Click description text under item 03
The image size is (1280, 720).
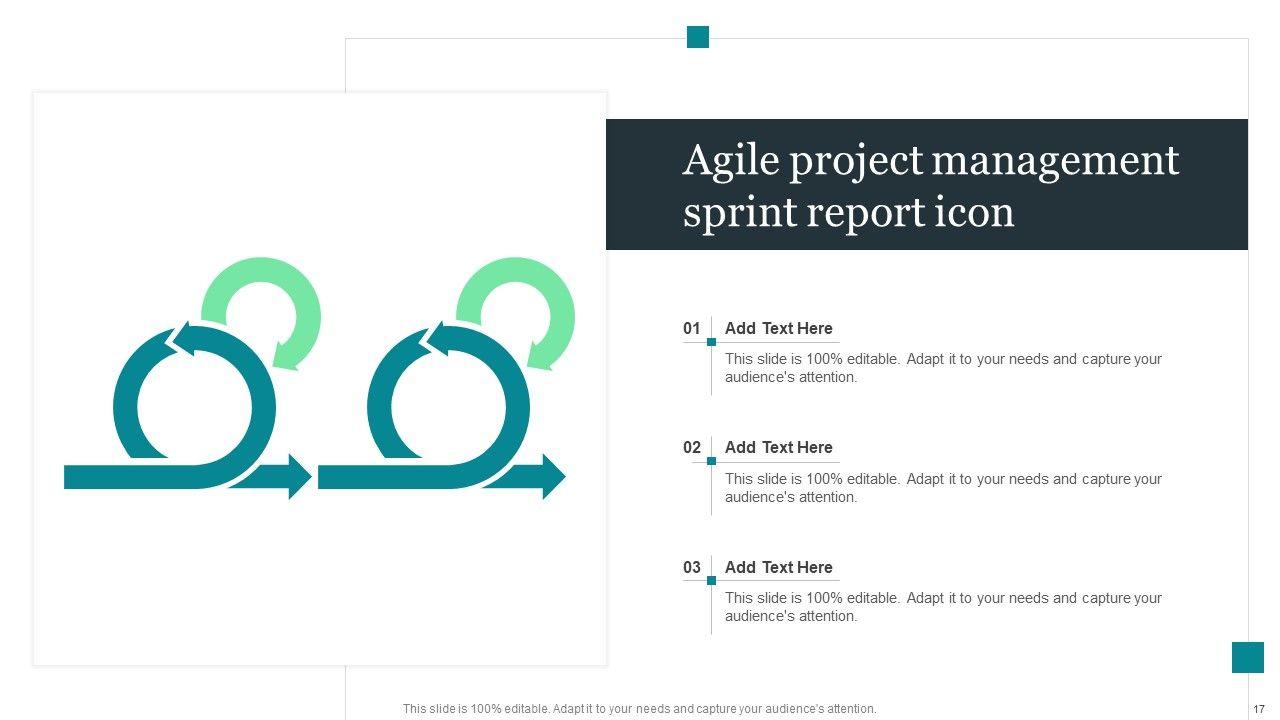(942, 607)
